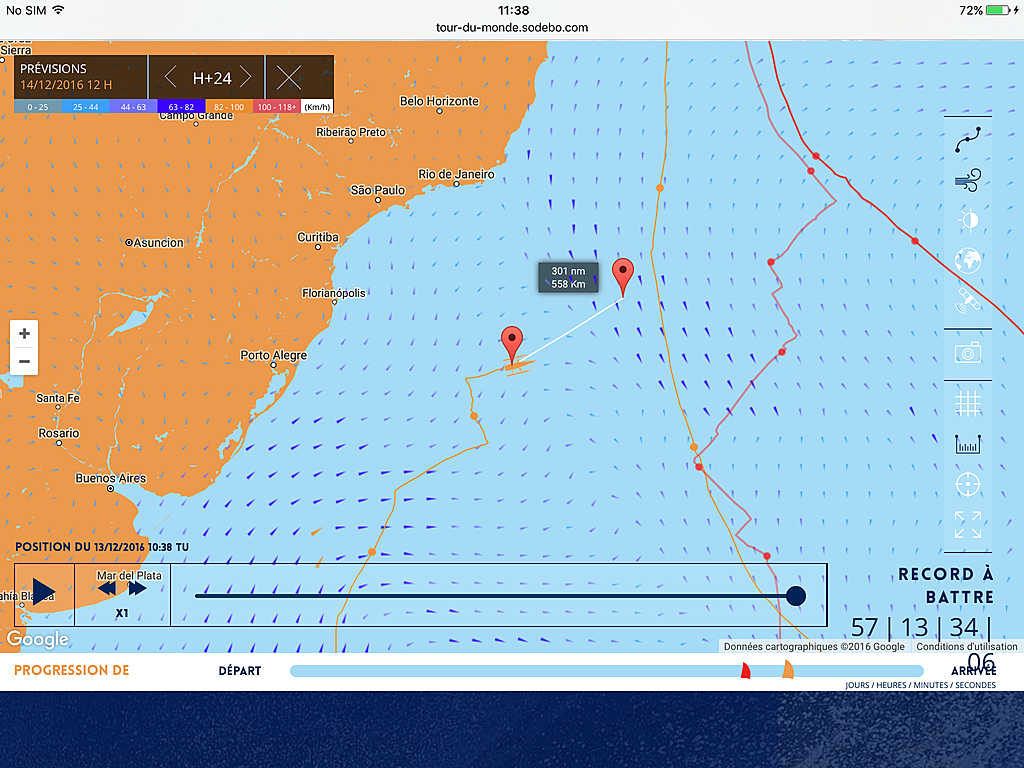Viewport: 1024px width, 768px height.
Task: Click the red pin beside the distance label
Action: pos(622,277)
